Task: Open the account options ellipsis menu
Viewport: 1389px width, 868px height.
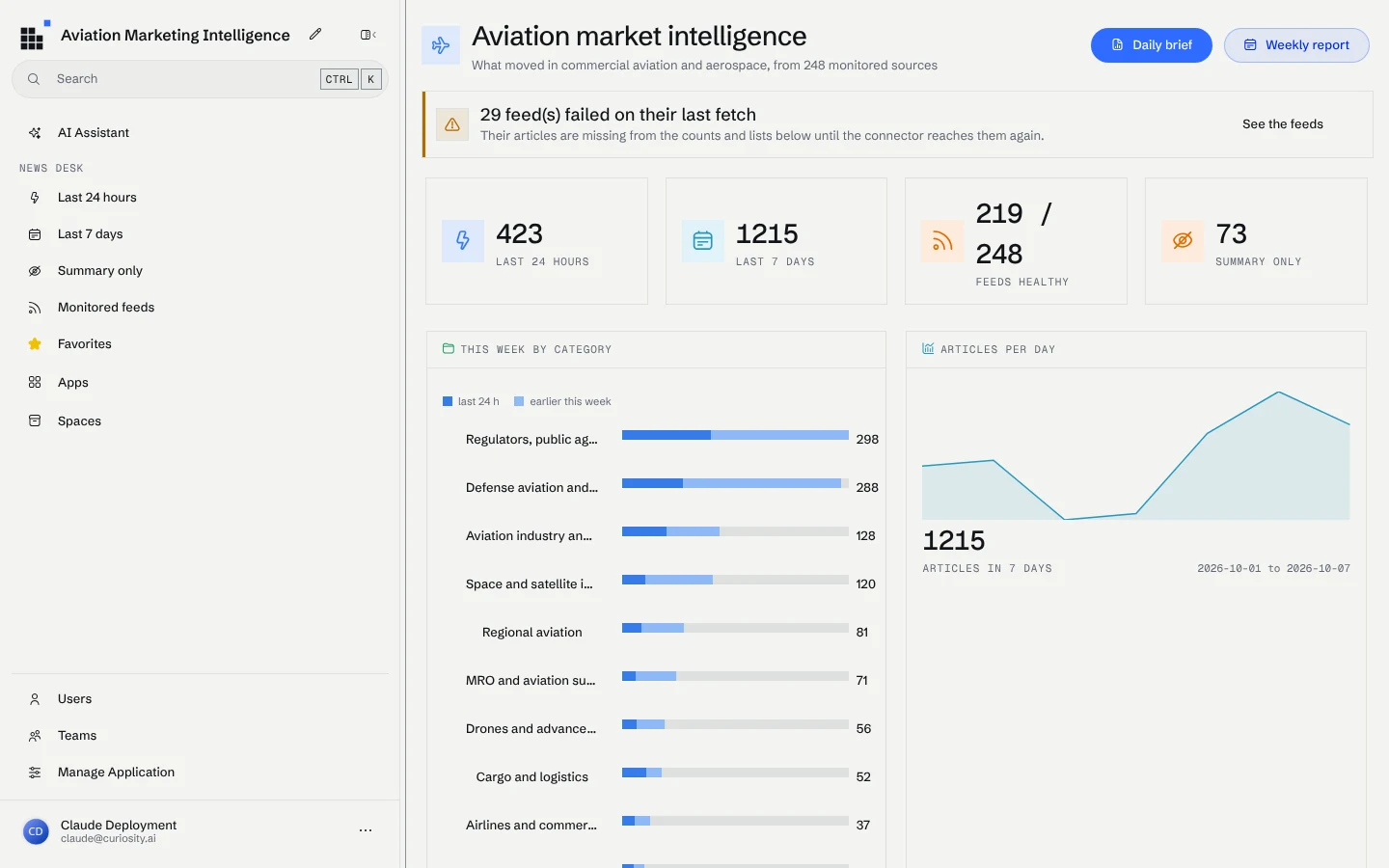Action: 366,830
